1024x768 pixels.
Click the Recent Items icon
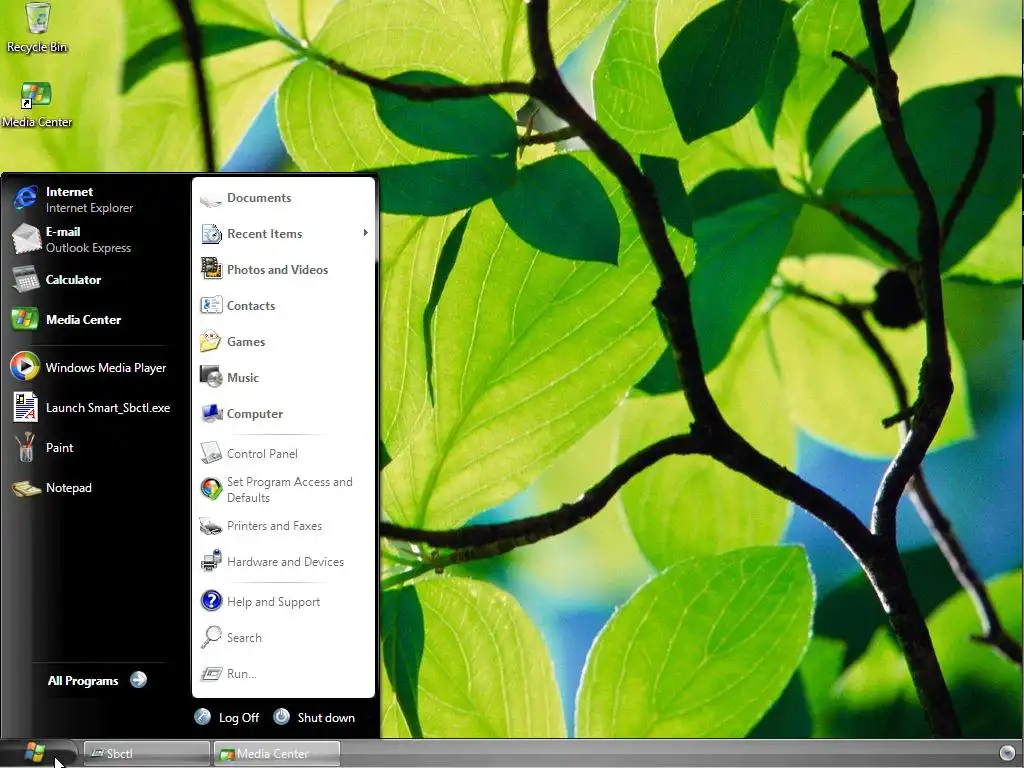[211, 234]
